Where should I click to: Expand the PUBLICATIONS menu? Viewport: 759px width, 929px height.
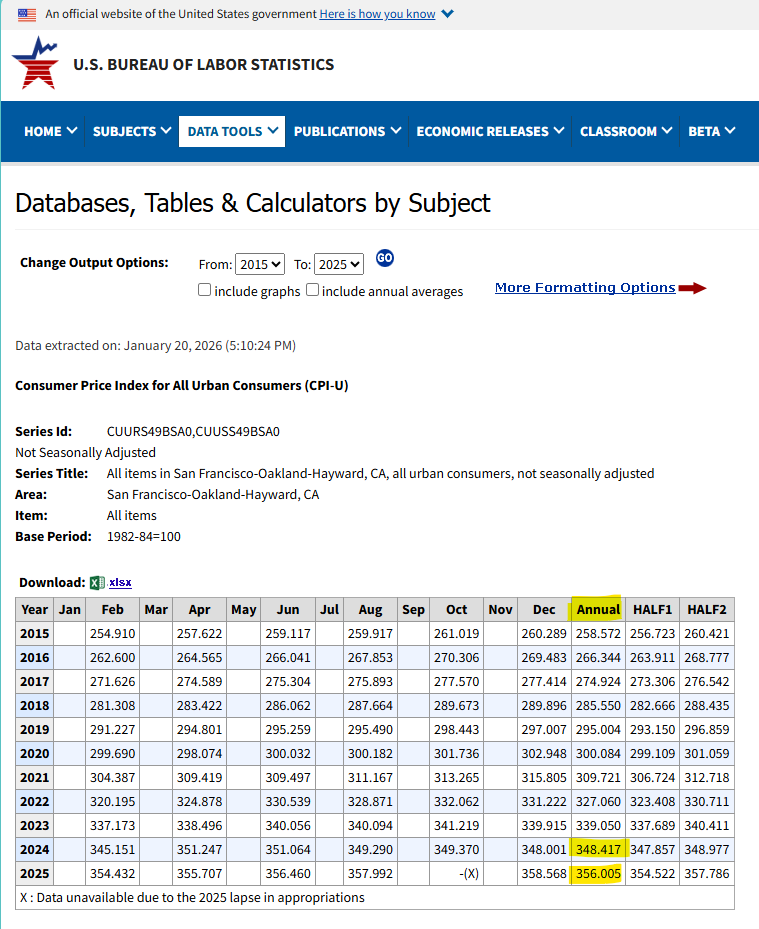point(347,131)
